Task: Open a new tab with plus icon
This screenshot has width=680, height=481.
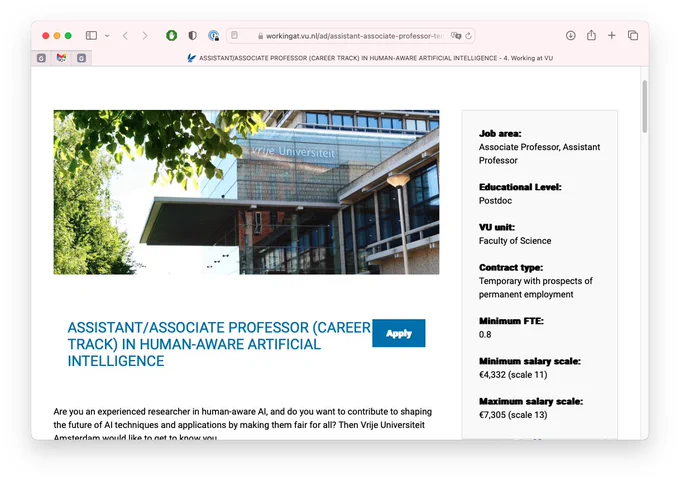Action: pyautogui.click(x=611, y=36)
